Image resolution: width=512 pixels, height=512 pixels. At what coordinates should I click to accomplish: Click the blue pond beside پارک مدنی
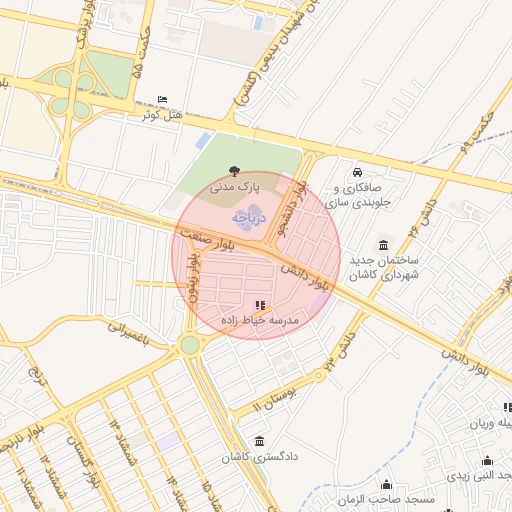coord(203,141)
